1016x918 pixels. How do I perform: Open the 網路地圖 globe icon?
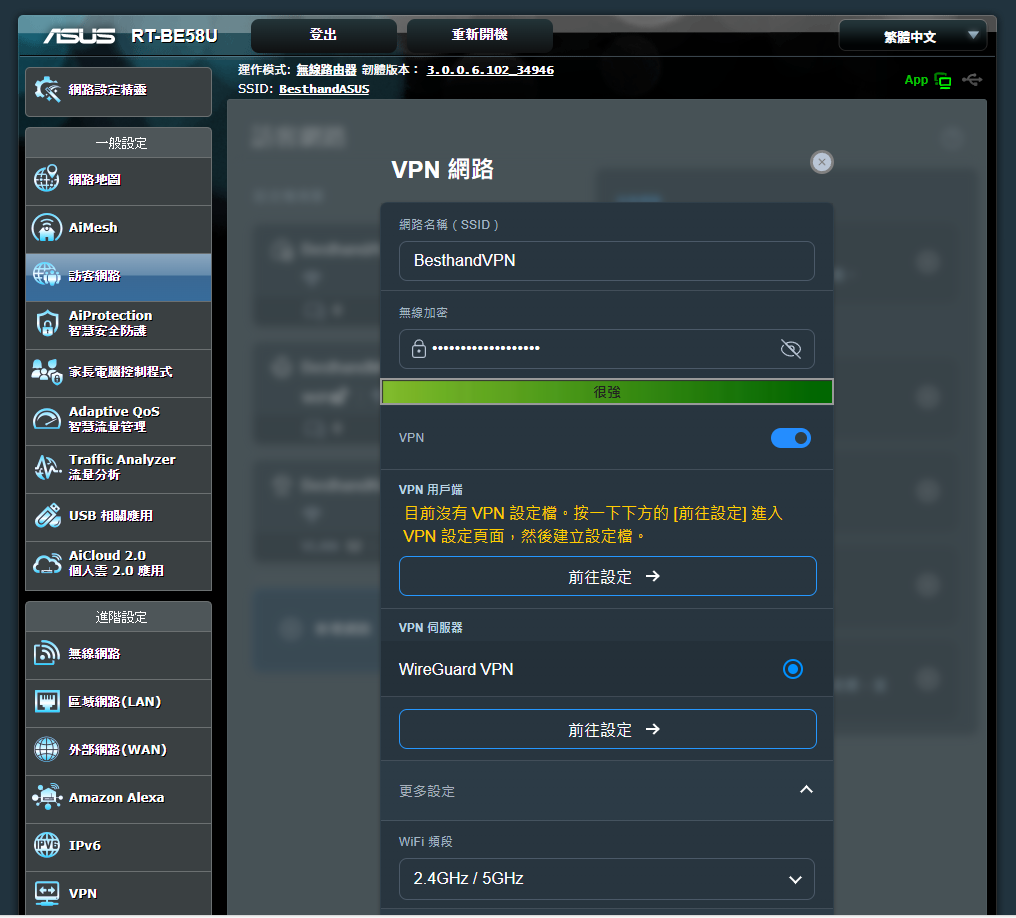pyautogui.click(x=47, y=180)
